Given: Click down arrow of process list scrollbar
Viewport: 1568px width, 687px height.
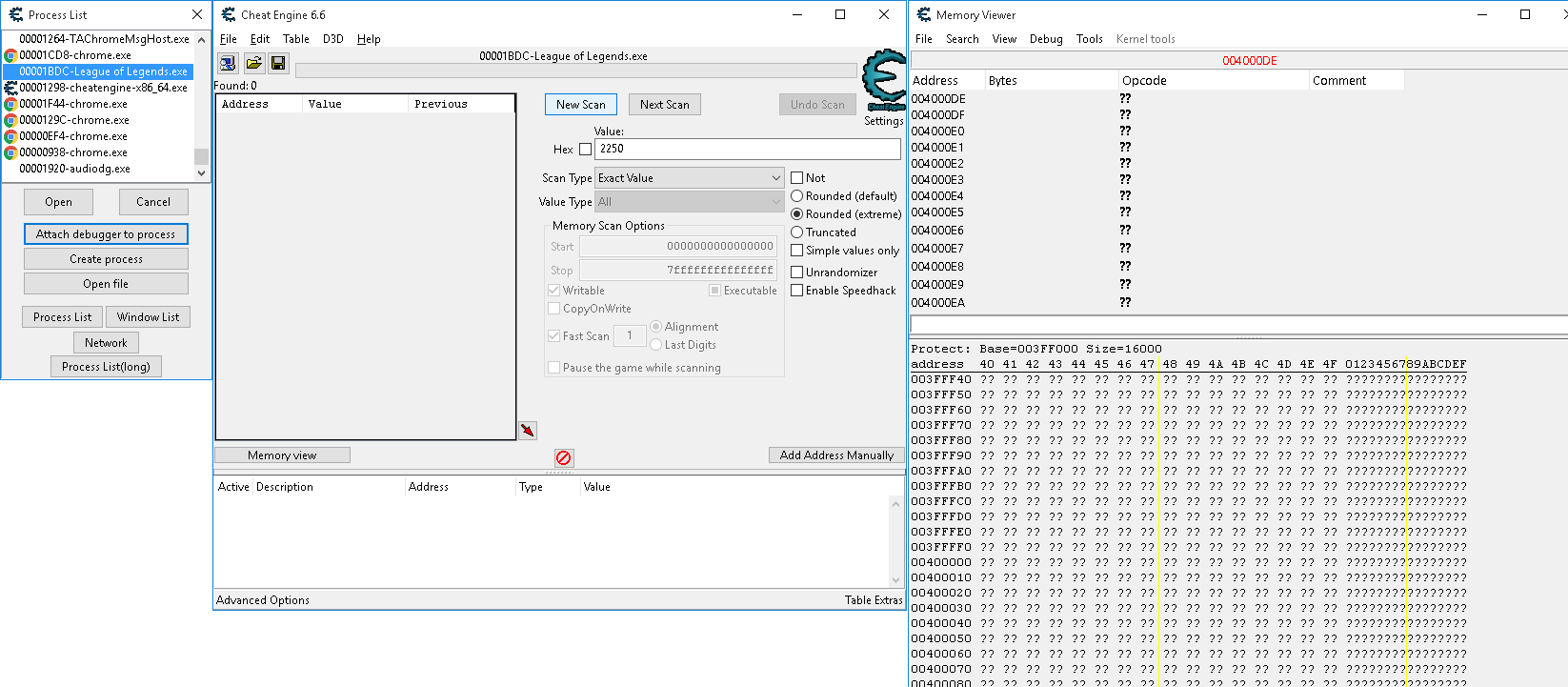Looking at the screenshot, I should (x=201, y=173).
